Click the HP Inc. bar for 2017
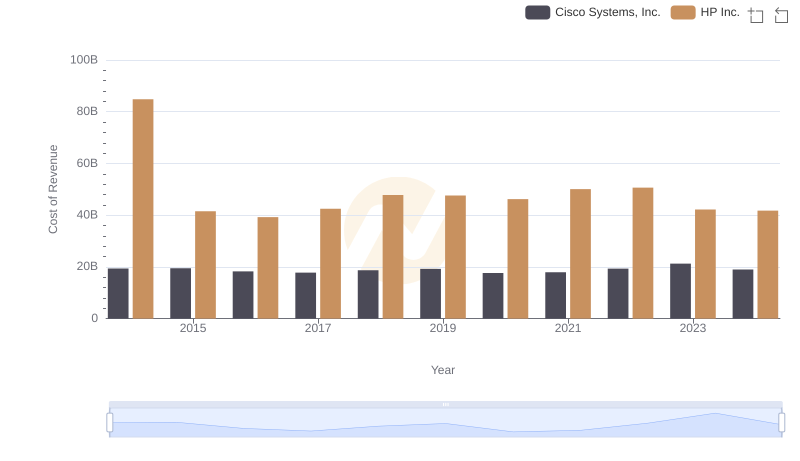The width and height of the screenshot is (800, 461). point(330,263)
